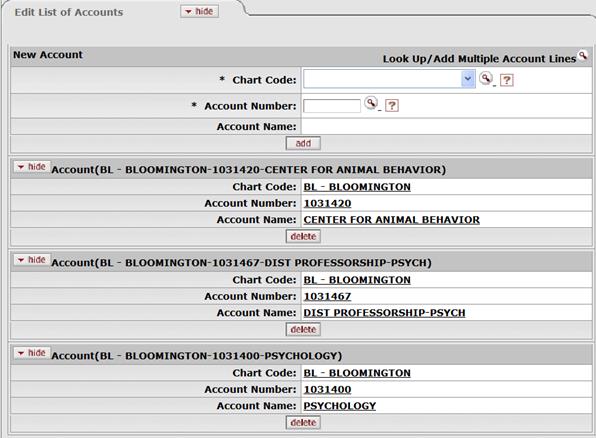
Task: Click Look Up/Add Multiple Account Lines magnifier
Action: 583,56
